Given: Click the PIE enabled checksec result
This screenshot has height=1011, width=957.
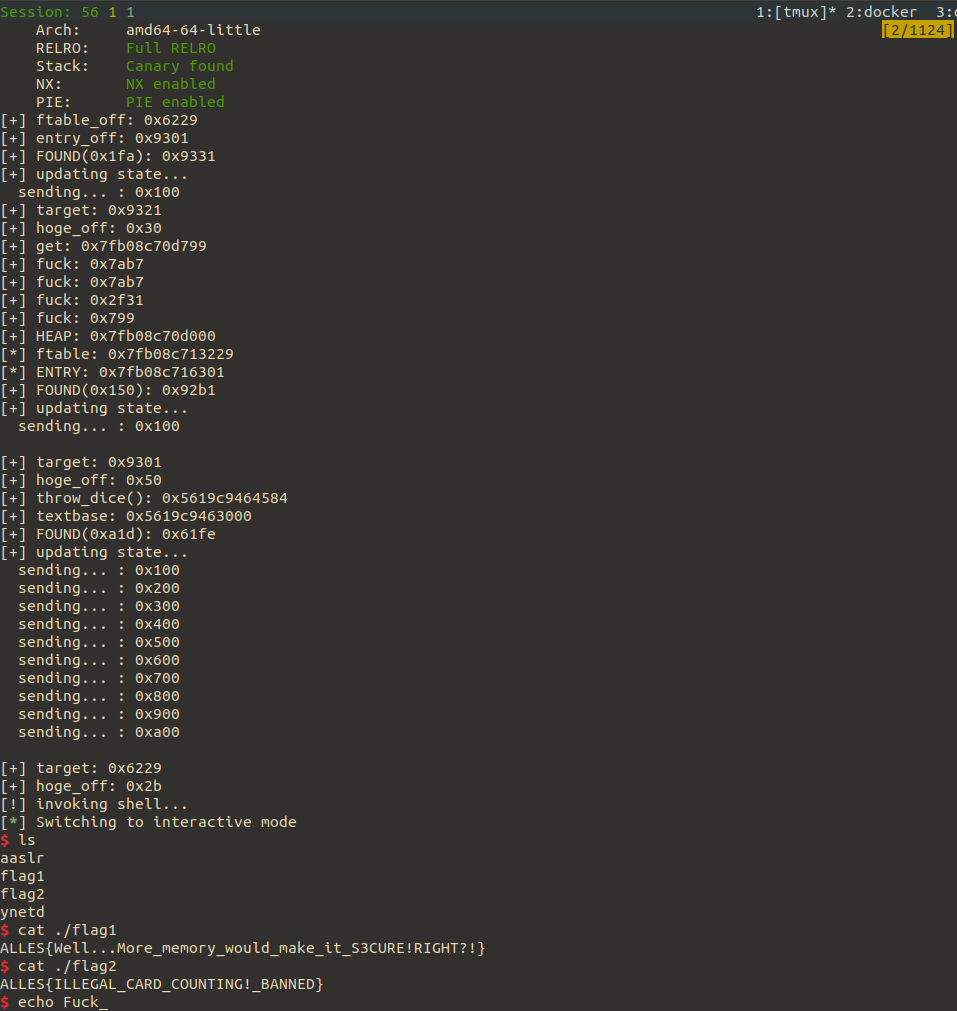Looking at the screenshot, I should 175,101.
